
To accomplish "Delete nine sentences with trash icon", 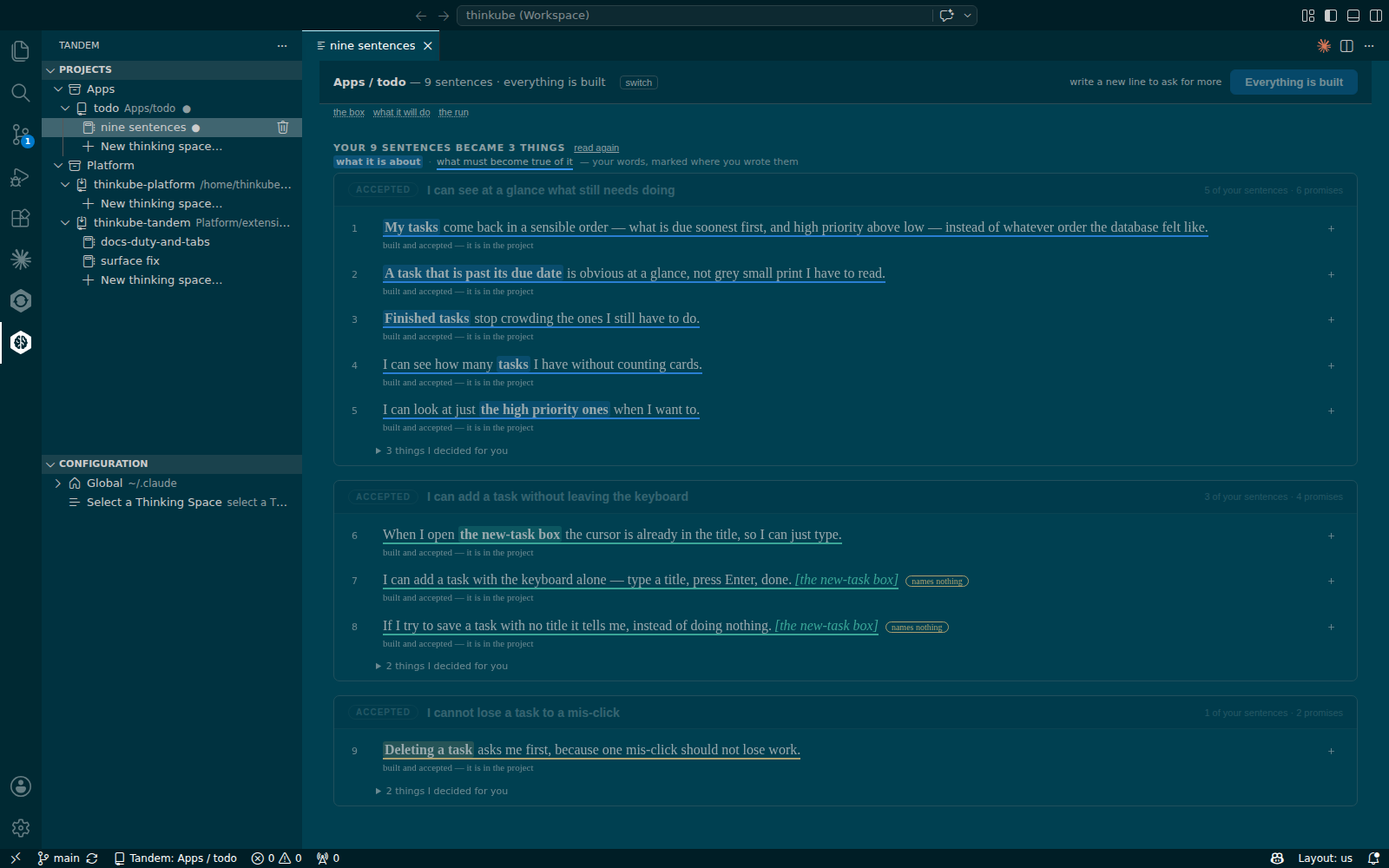I will (x=283, y=128).
